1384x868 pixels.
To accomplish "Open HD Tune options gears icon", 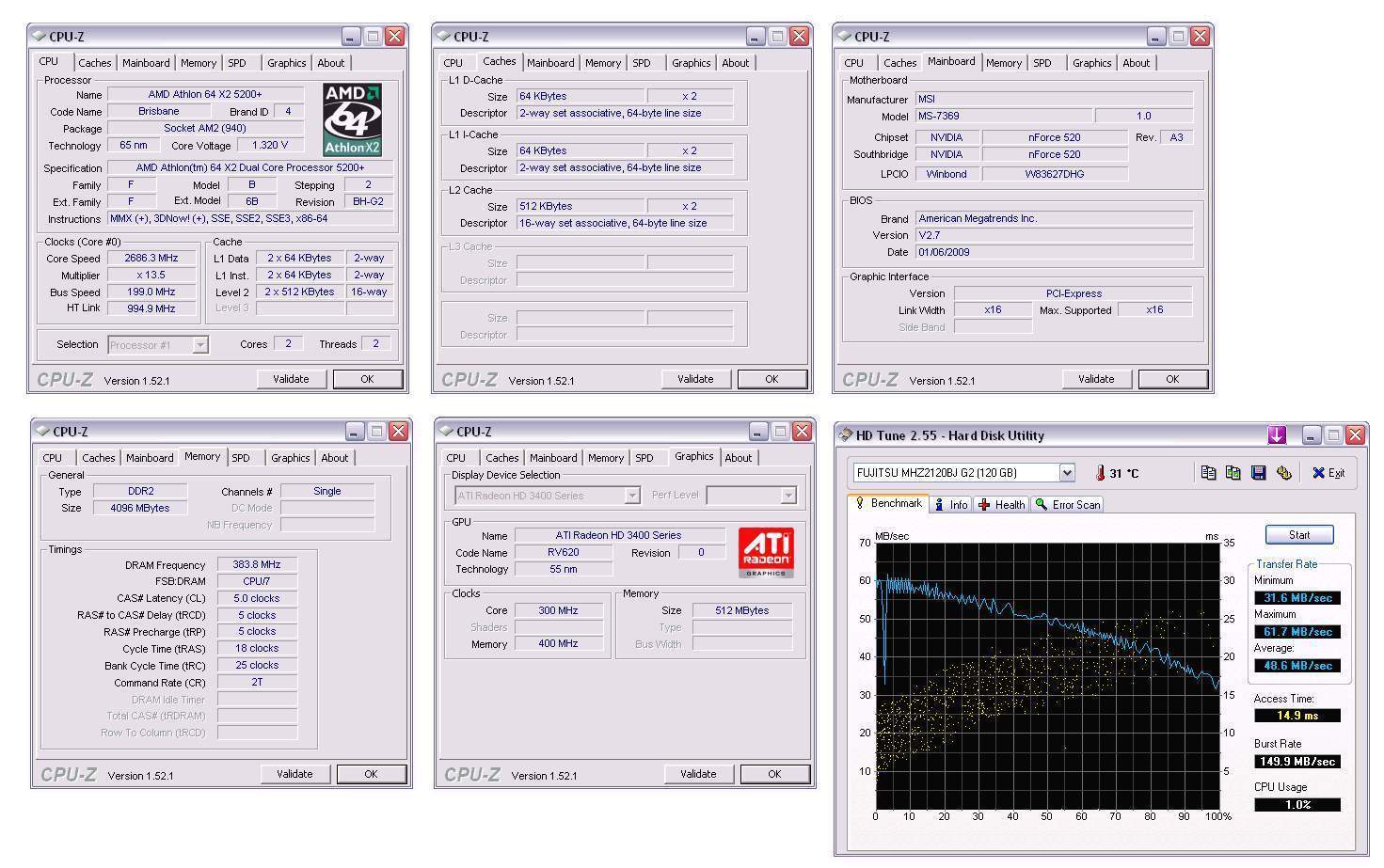I will [x=1283, y=473].
